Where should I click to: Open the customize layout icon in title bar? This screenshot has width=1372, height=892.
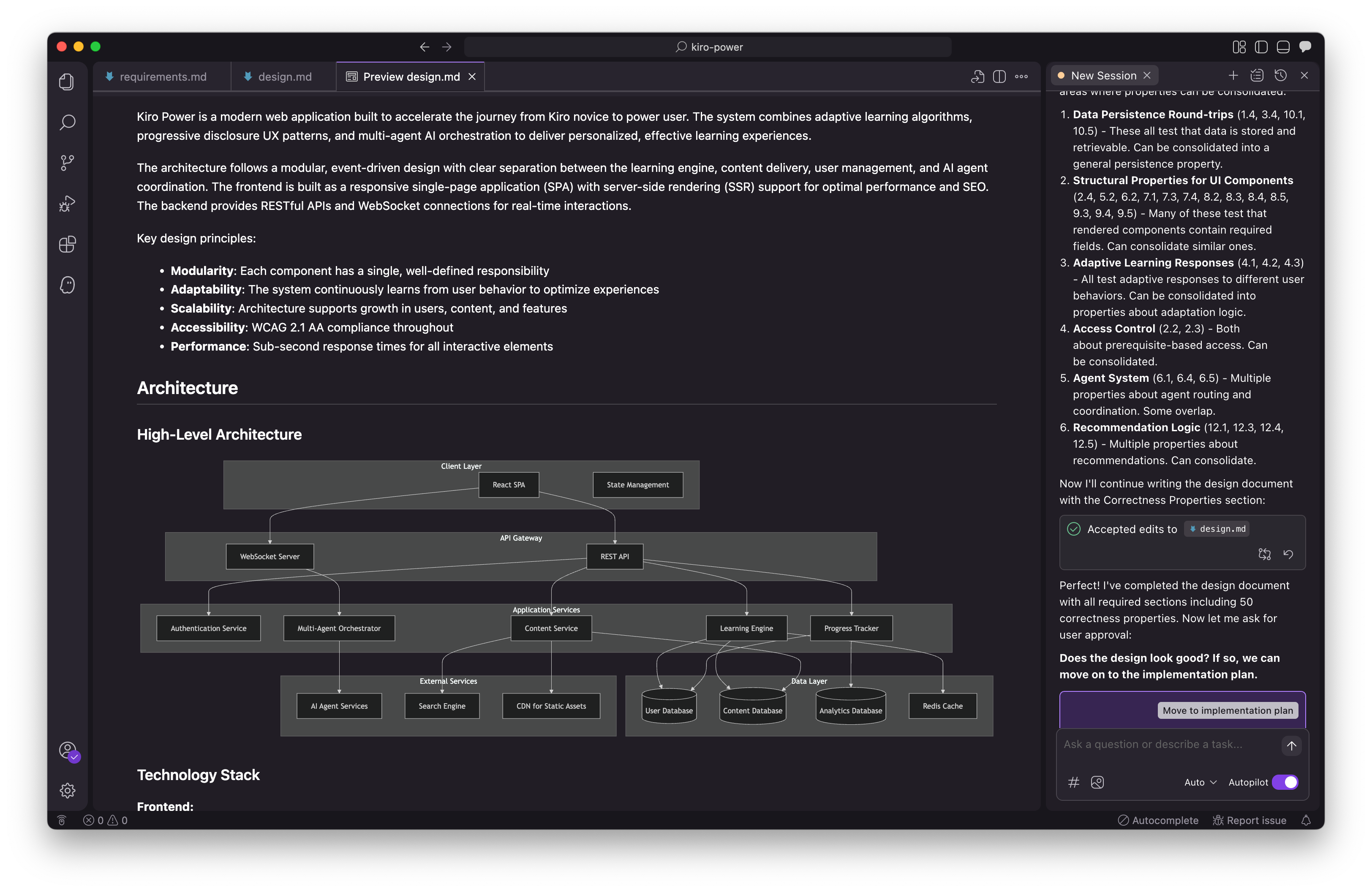click(x=1239, y=47)
